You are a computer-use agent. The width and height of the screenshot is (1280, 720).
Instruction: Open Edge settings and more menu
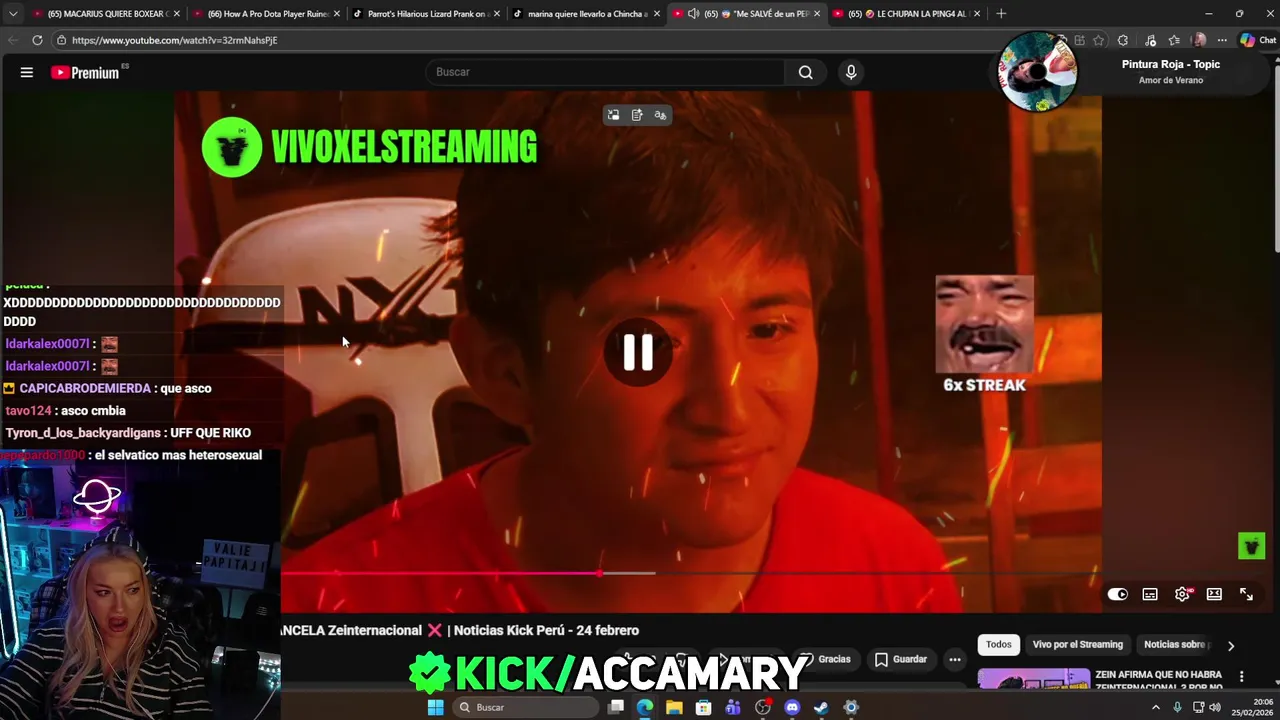coord(1222,40)
